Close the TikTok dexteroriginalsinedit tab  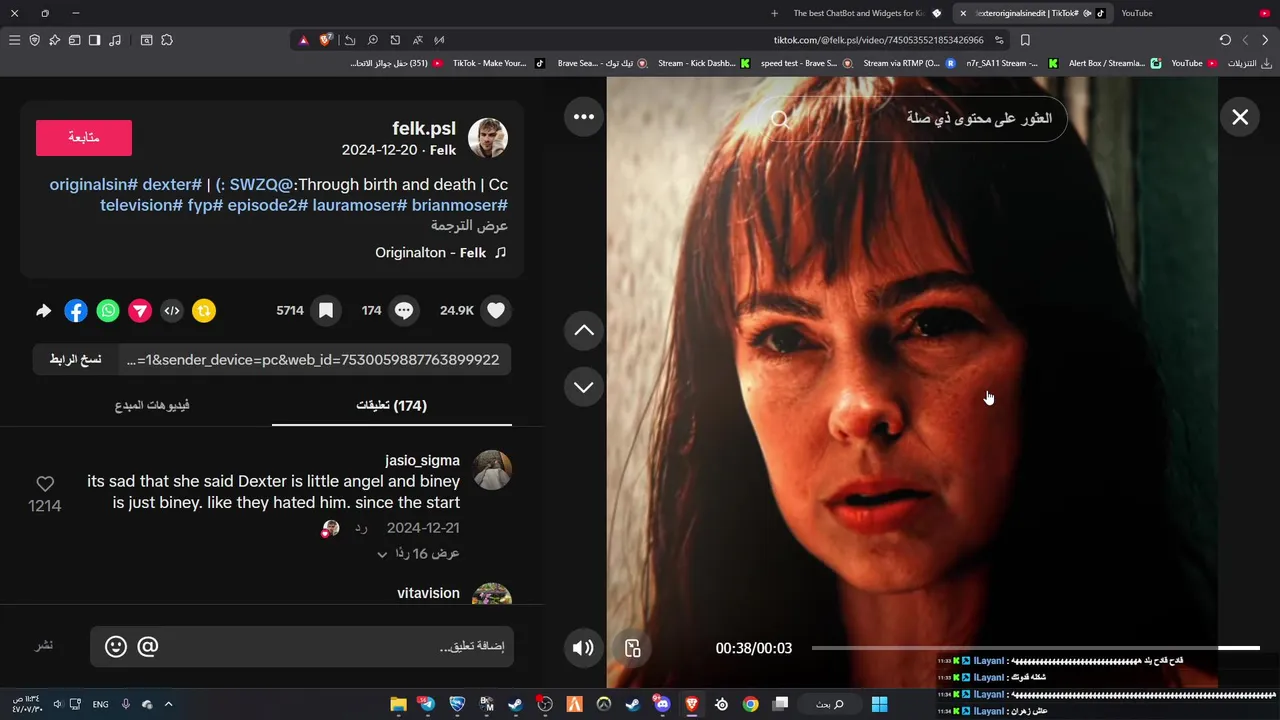[x=963, y=13]
